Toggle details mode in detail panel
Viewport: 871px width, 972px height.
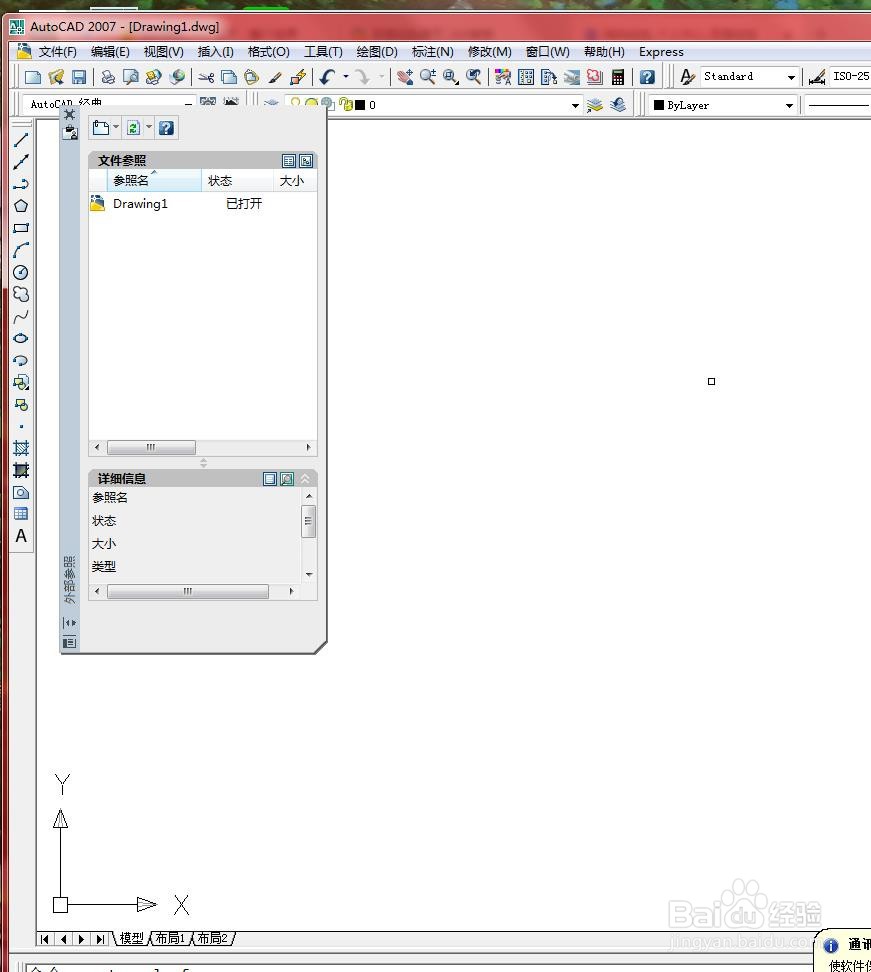[270, 479]
